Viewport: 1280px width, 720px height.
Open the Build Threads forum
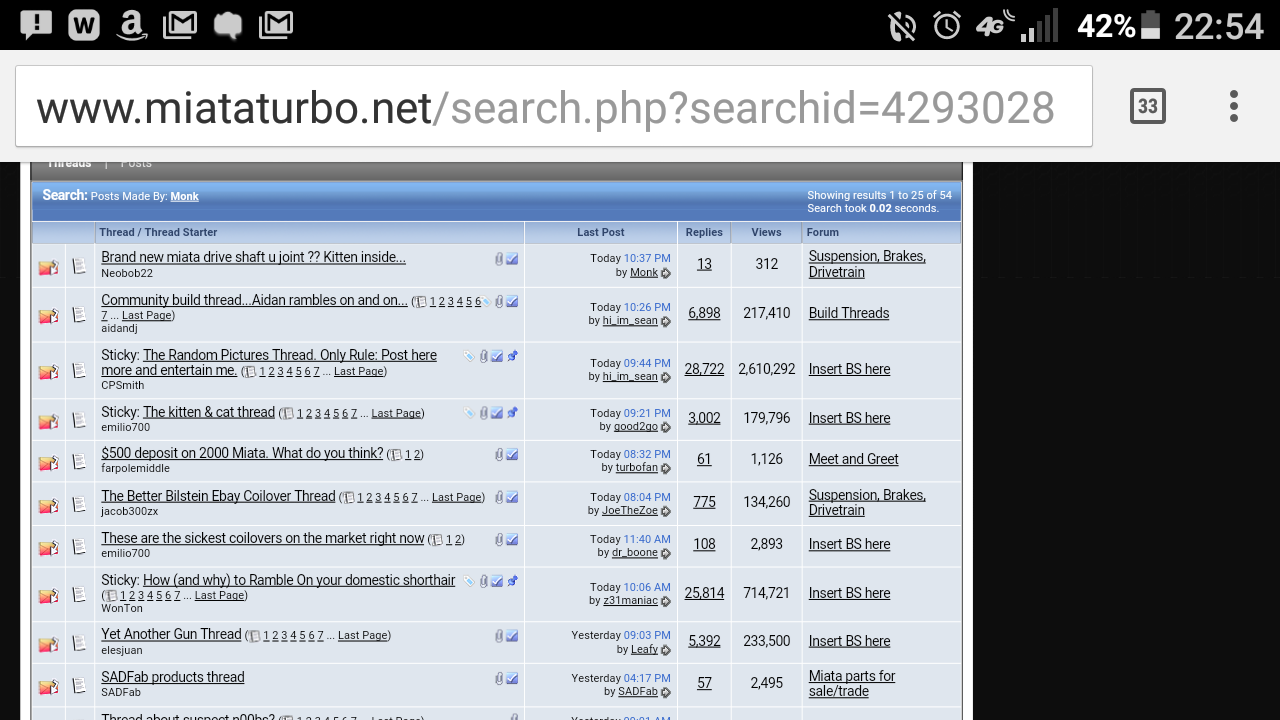pos(849,313)
